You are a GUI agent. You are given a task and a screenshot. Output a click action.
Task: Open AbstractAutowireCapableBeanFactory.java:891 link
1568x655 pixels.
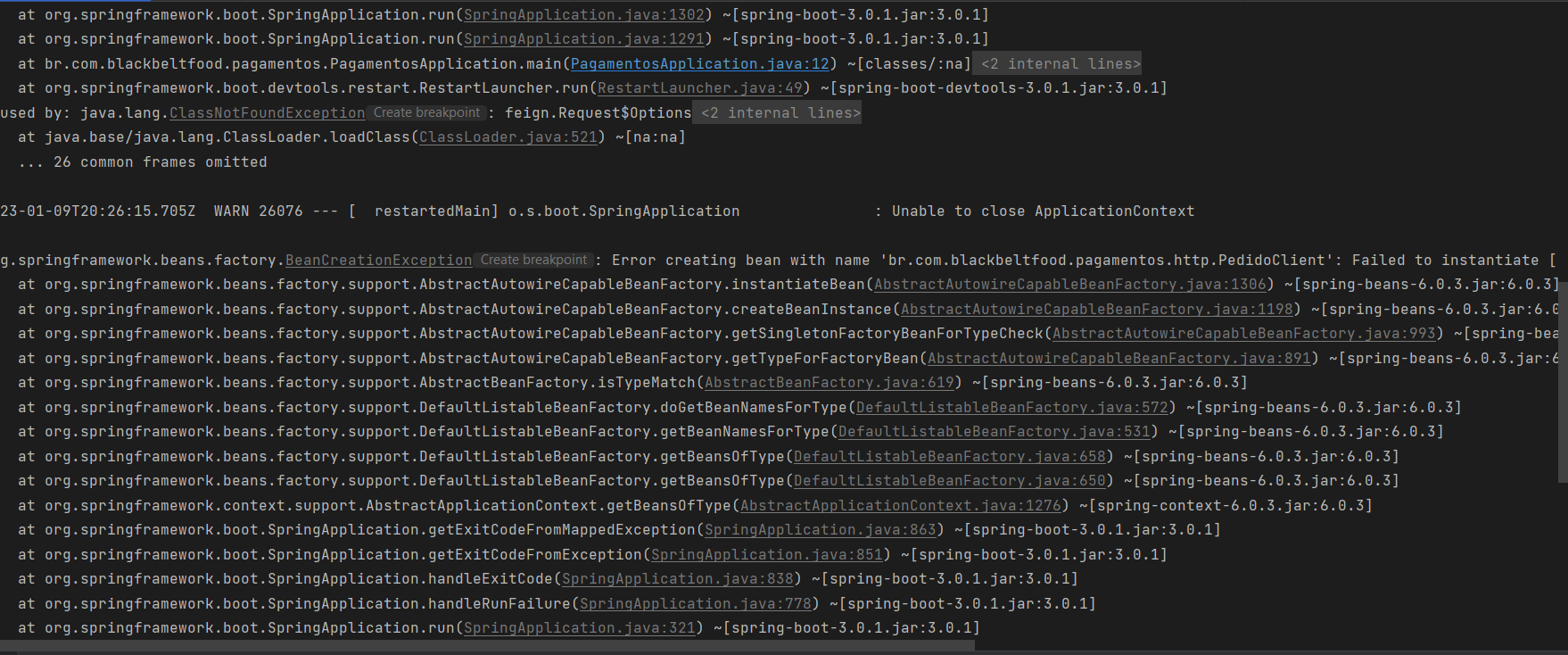click(x=1118, y=359)
